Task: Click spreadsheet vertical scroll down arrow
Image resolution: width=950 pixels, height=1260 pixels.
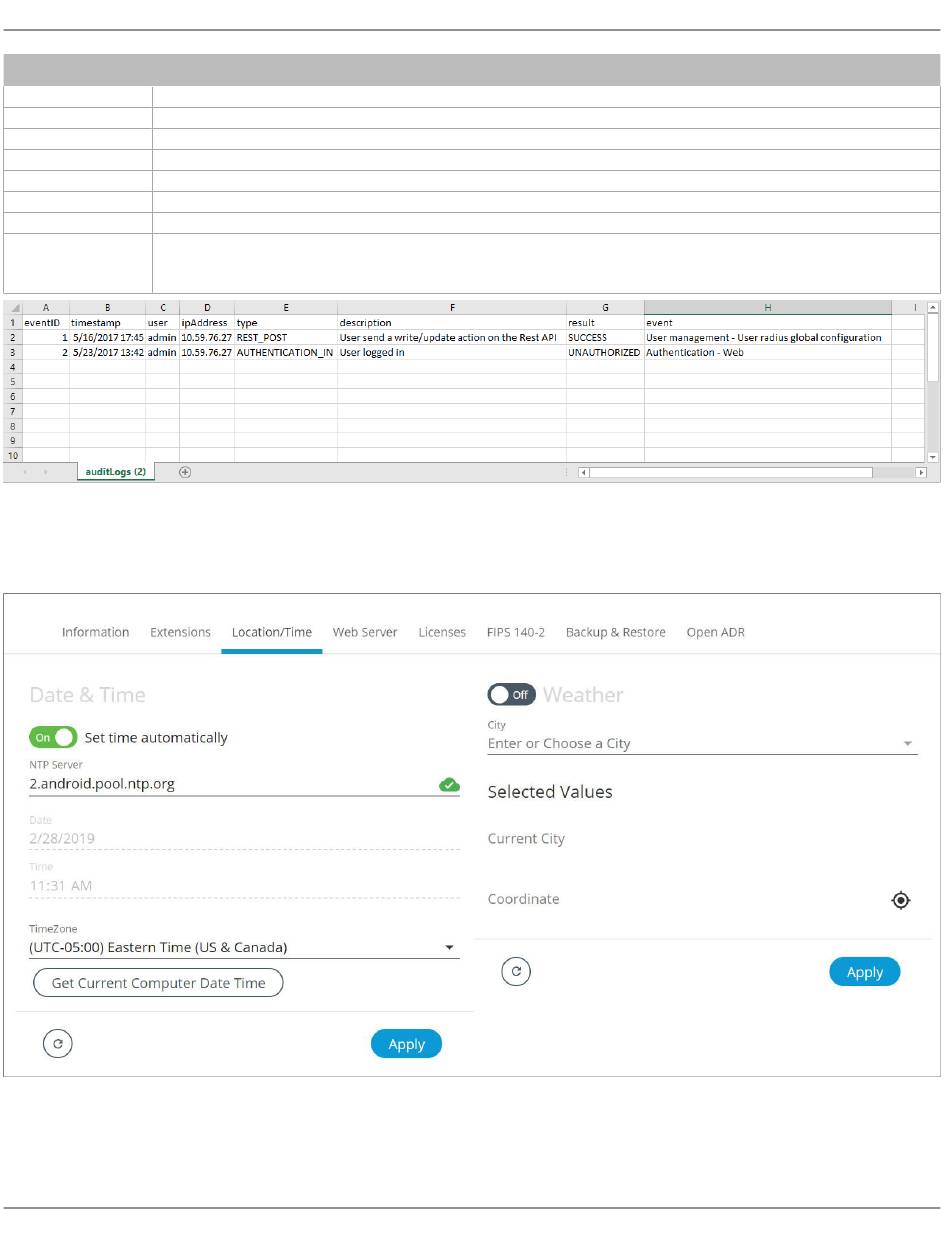Action: [933, 456]
